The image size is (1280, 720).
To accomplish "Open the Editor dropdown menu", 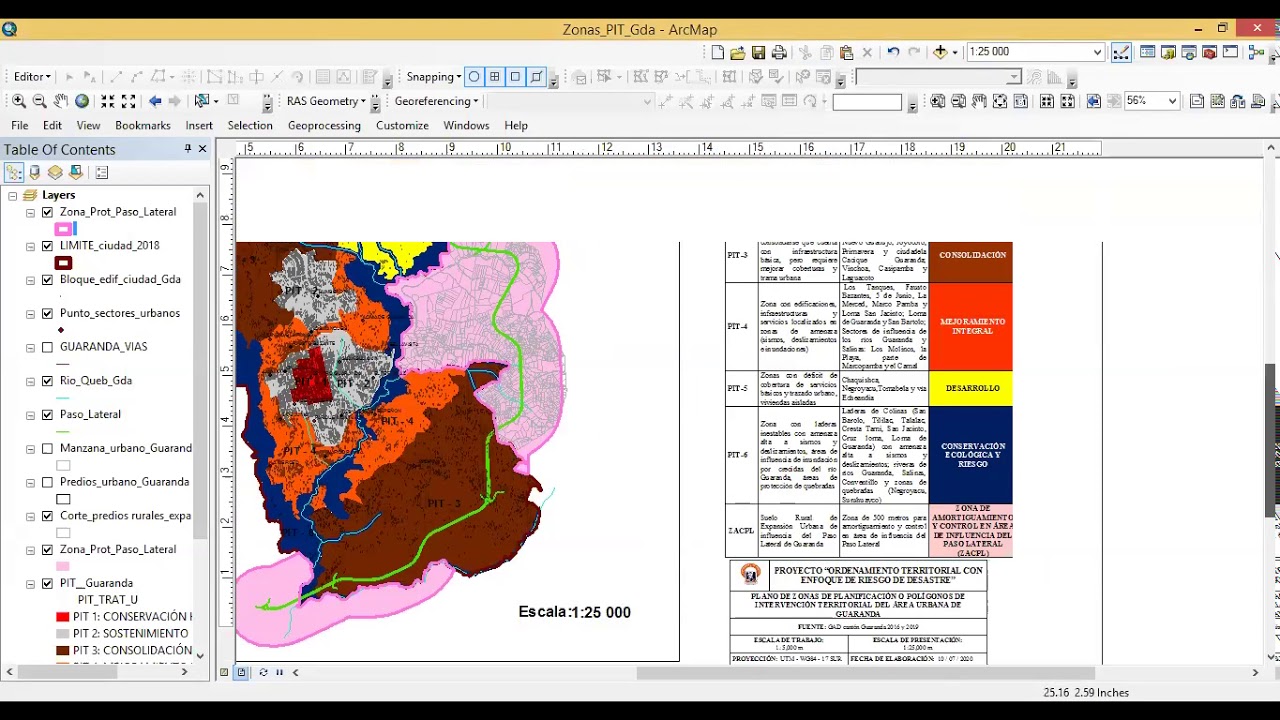I will click(32, 77).
